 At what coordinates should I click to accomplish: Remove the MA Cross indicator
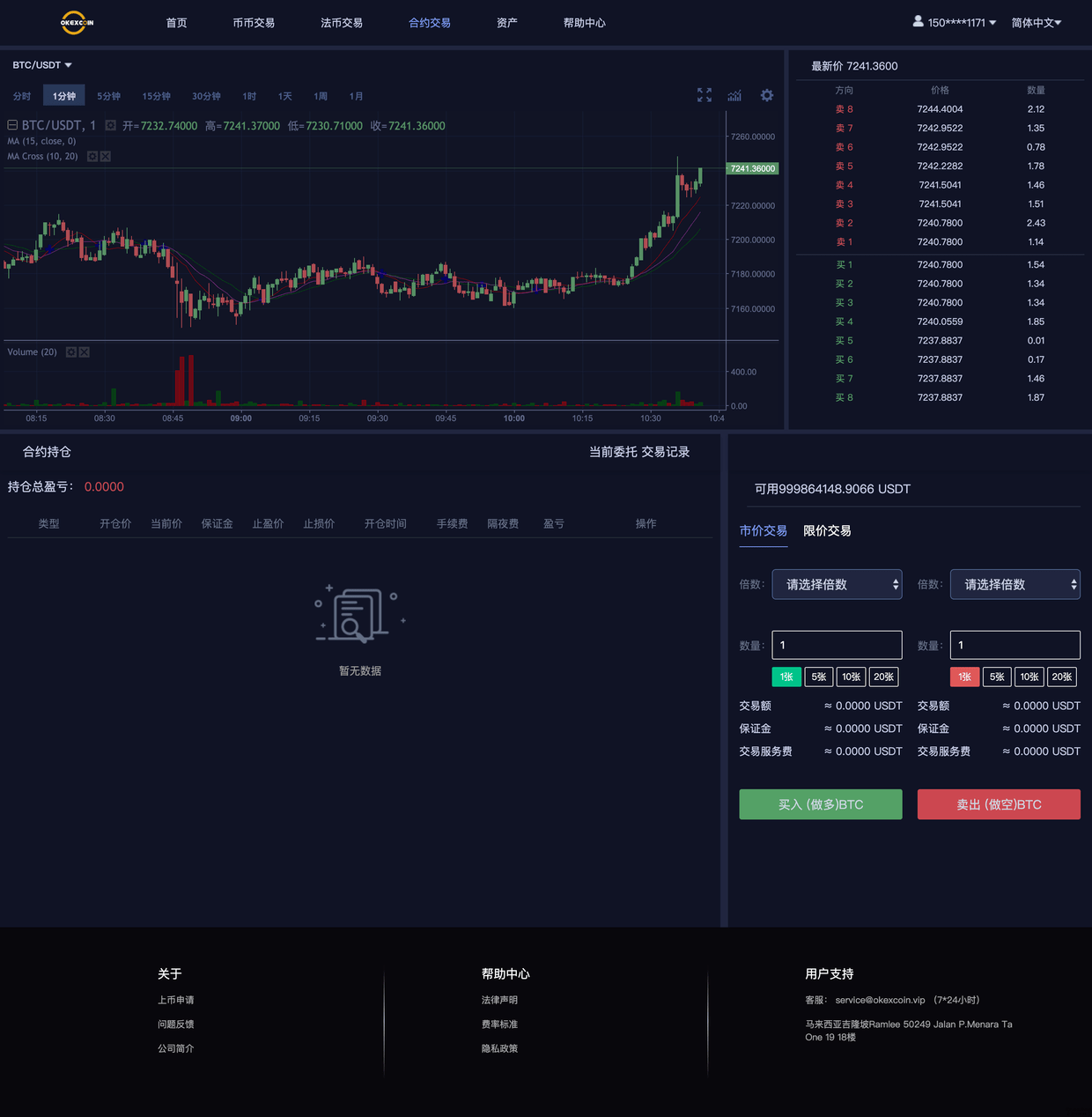click(x=106, y=156)
